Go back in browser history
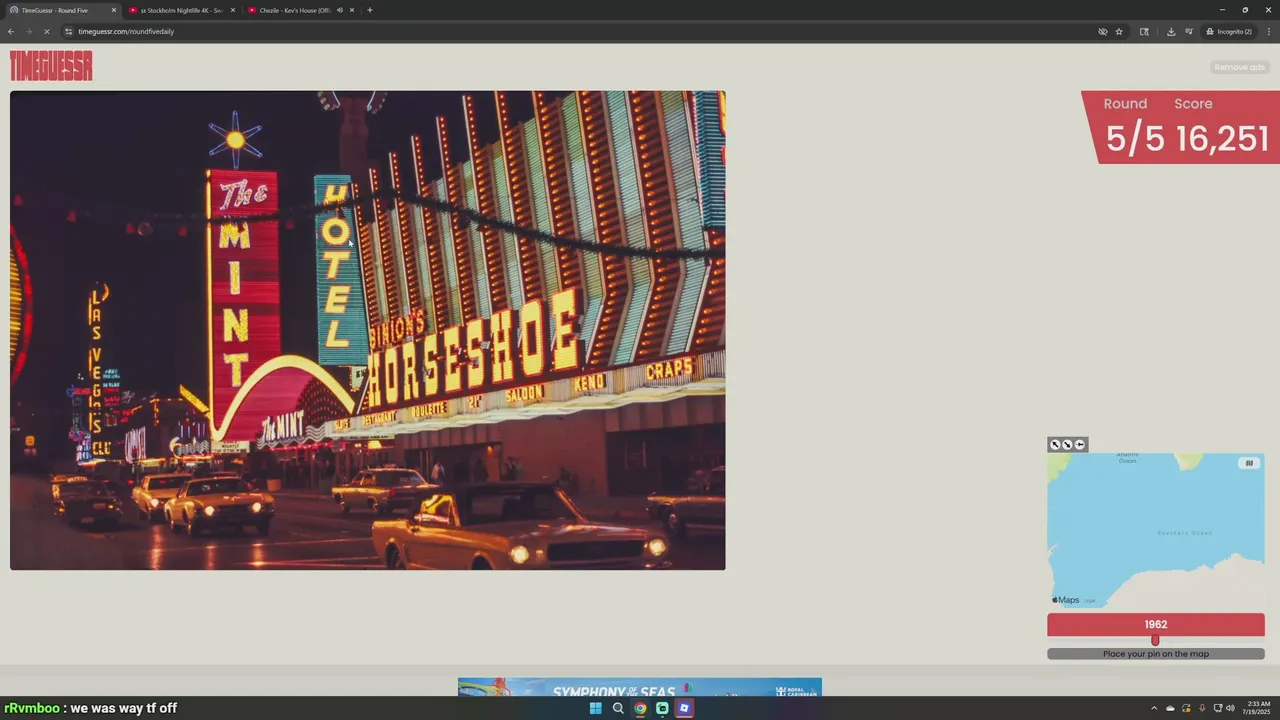The width and height of the screenshot is (1280, 720). click(x=11, y=32)
